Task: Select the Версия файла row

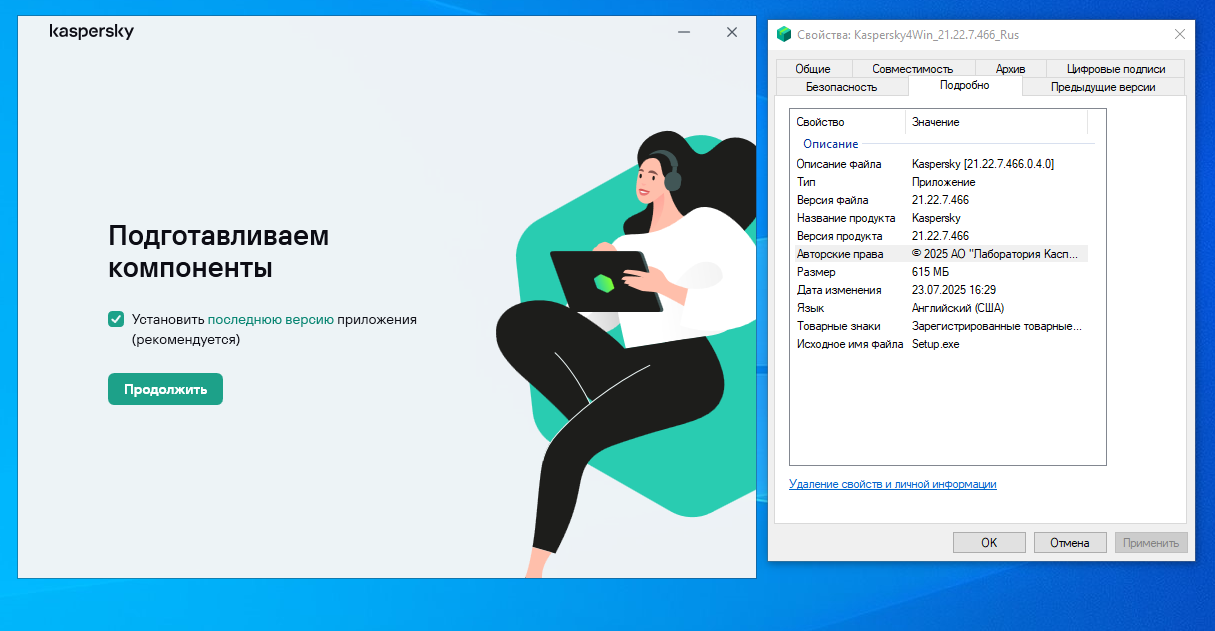Action: pyautogui.click(x=939, y=200)
